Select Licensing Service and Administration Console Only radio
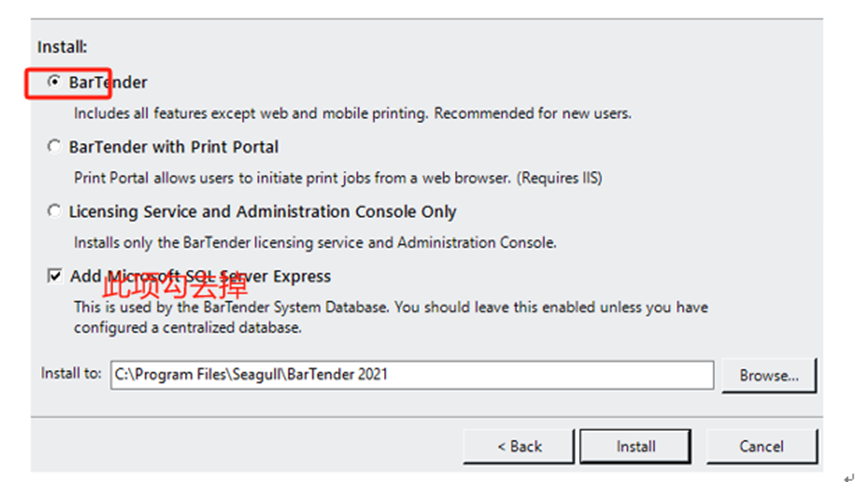 (54, 212)
